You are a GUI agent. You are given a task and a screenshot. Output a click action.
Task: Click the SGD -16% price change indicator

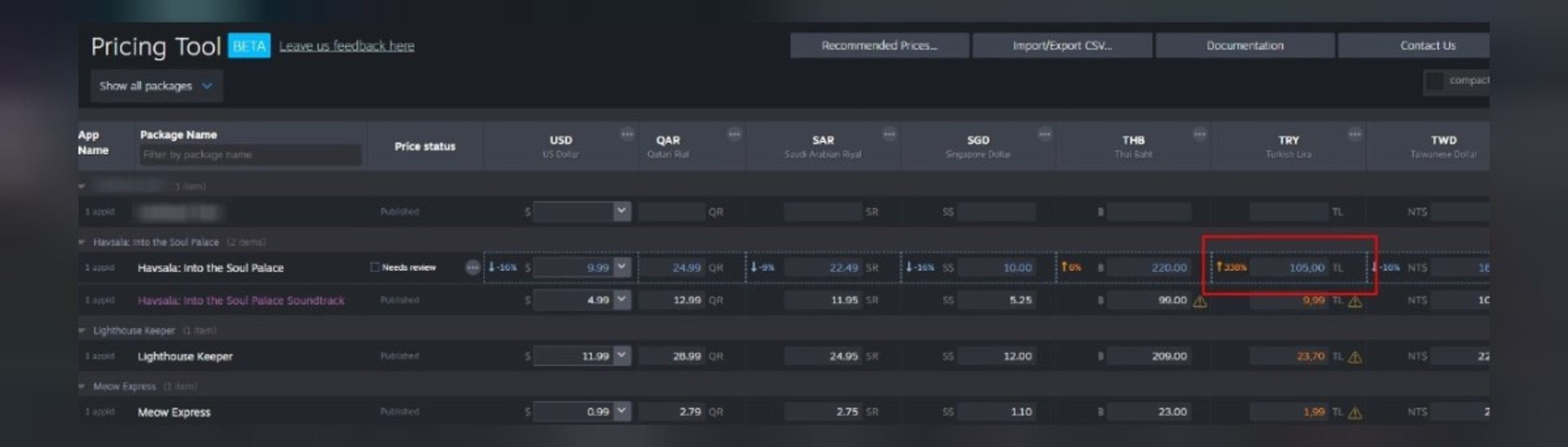pos(920,268)
